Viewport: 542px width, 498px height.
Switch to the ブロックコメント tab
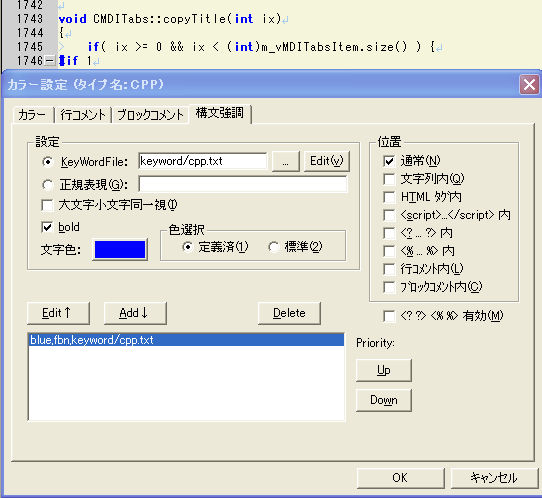click(150, 115)
